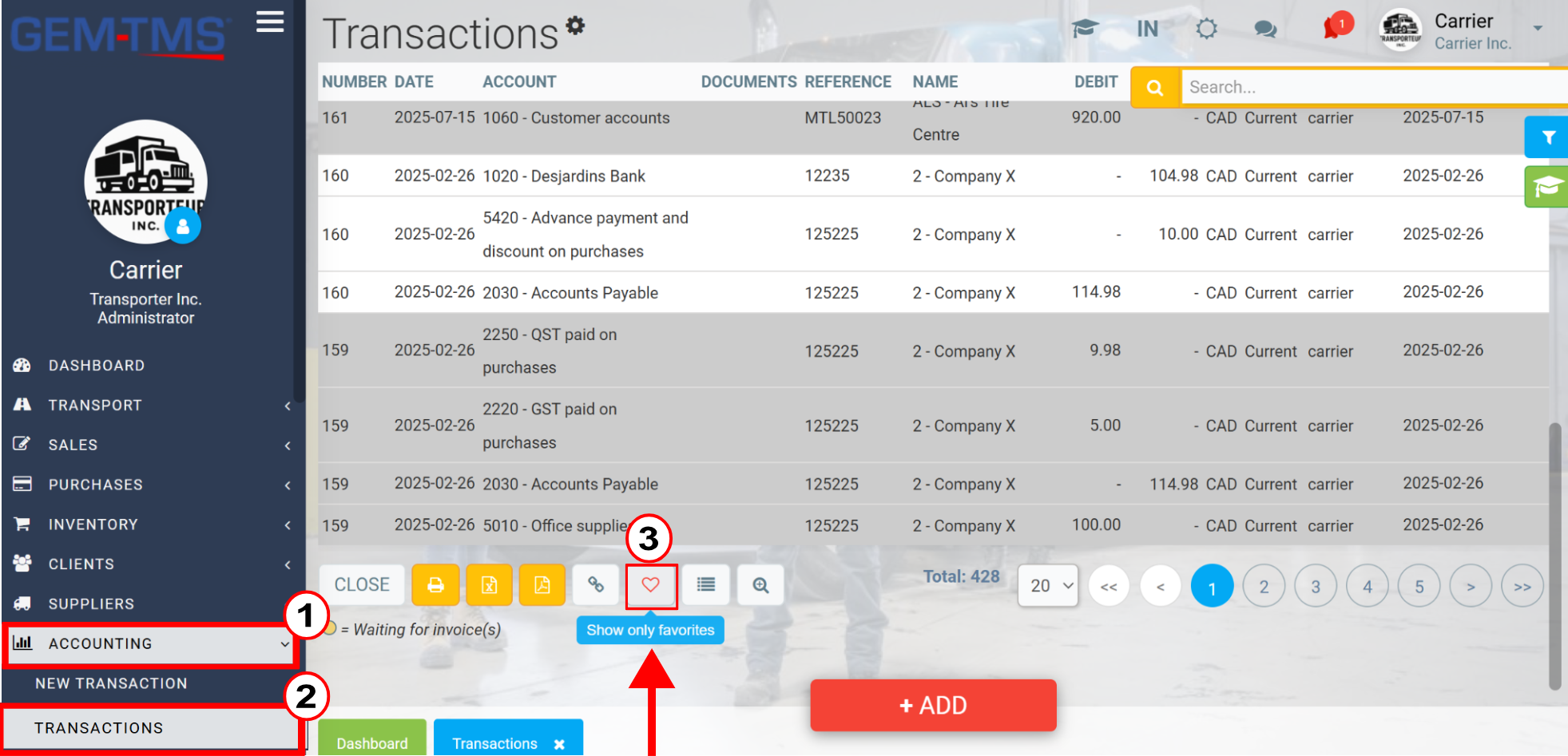Open the rows-per-page dropdown showing 20
The image size is (1568, 756).
click(x=1048, y=586)
